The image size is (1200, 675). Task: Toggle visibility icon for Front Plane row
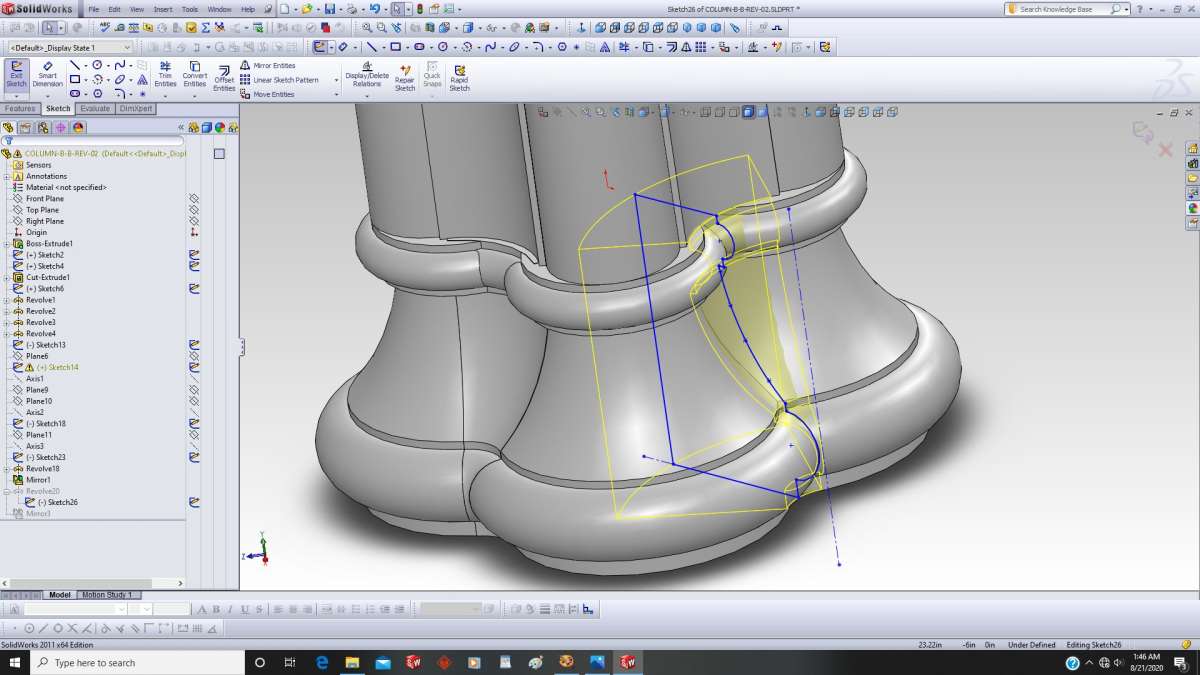(194, 199)
